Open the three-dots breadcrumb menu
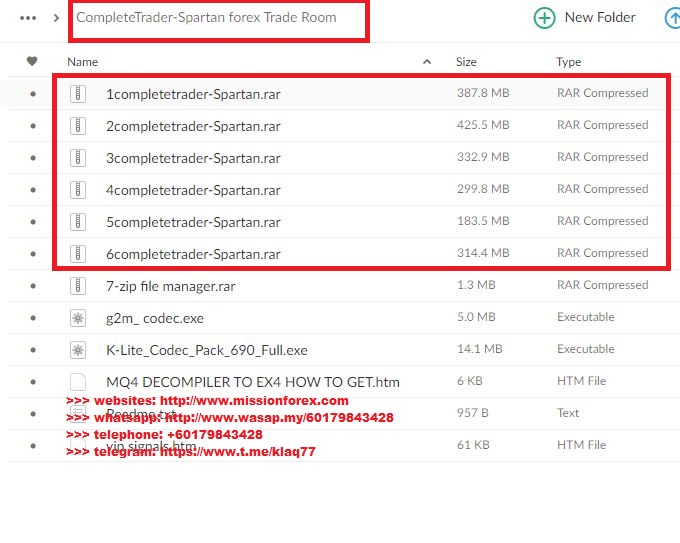680x543 pixels. coord(28,18)
